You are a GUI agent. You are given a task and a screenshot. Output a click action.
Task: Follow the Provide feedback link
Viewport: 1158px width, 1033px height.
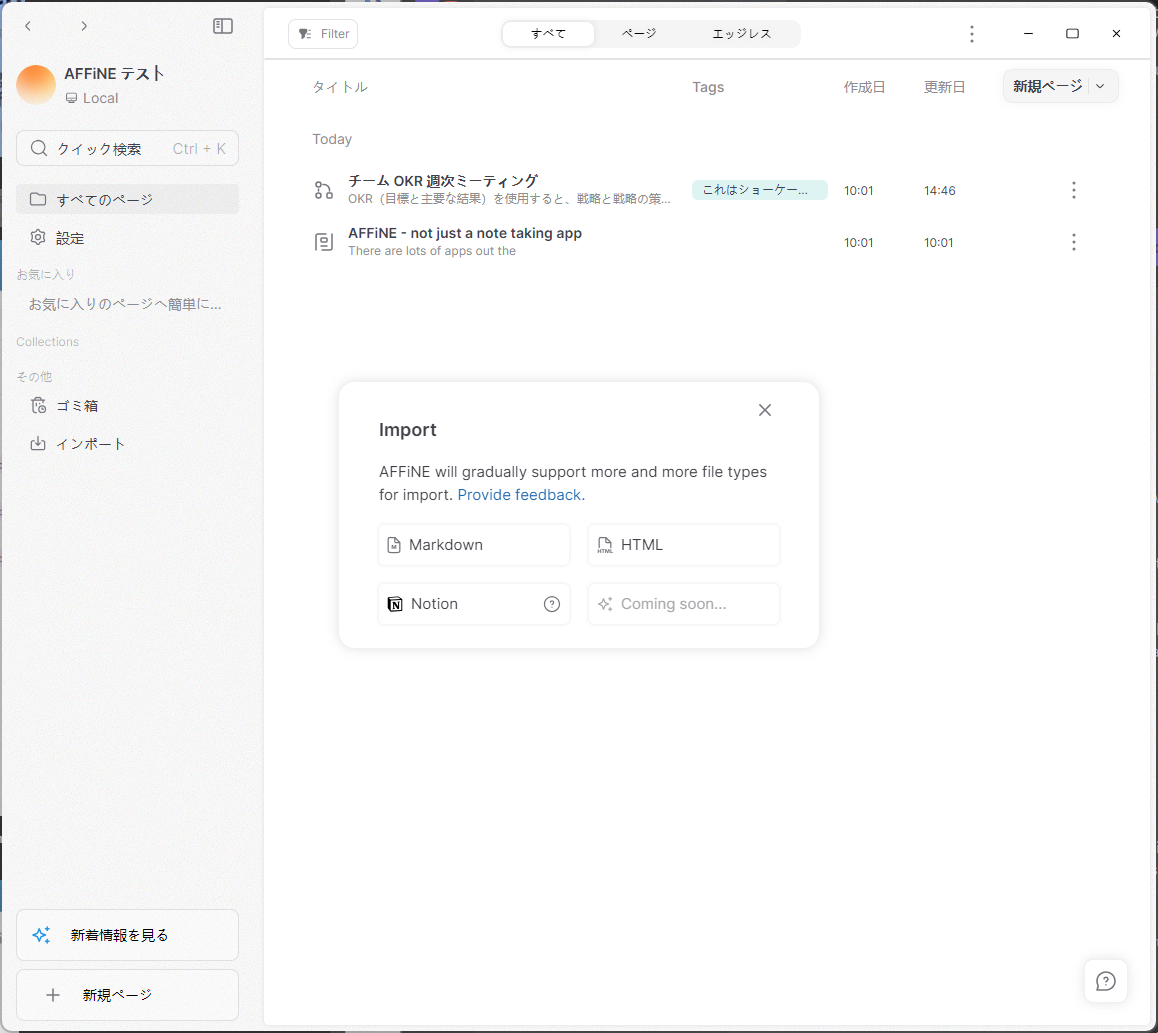(521, 495)
